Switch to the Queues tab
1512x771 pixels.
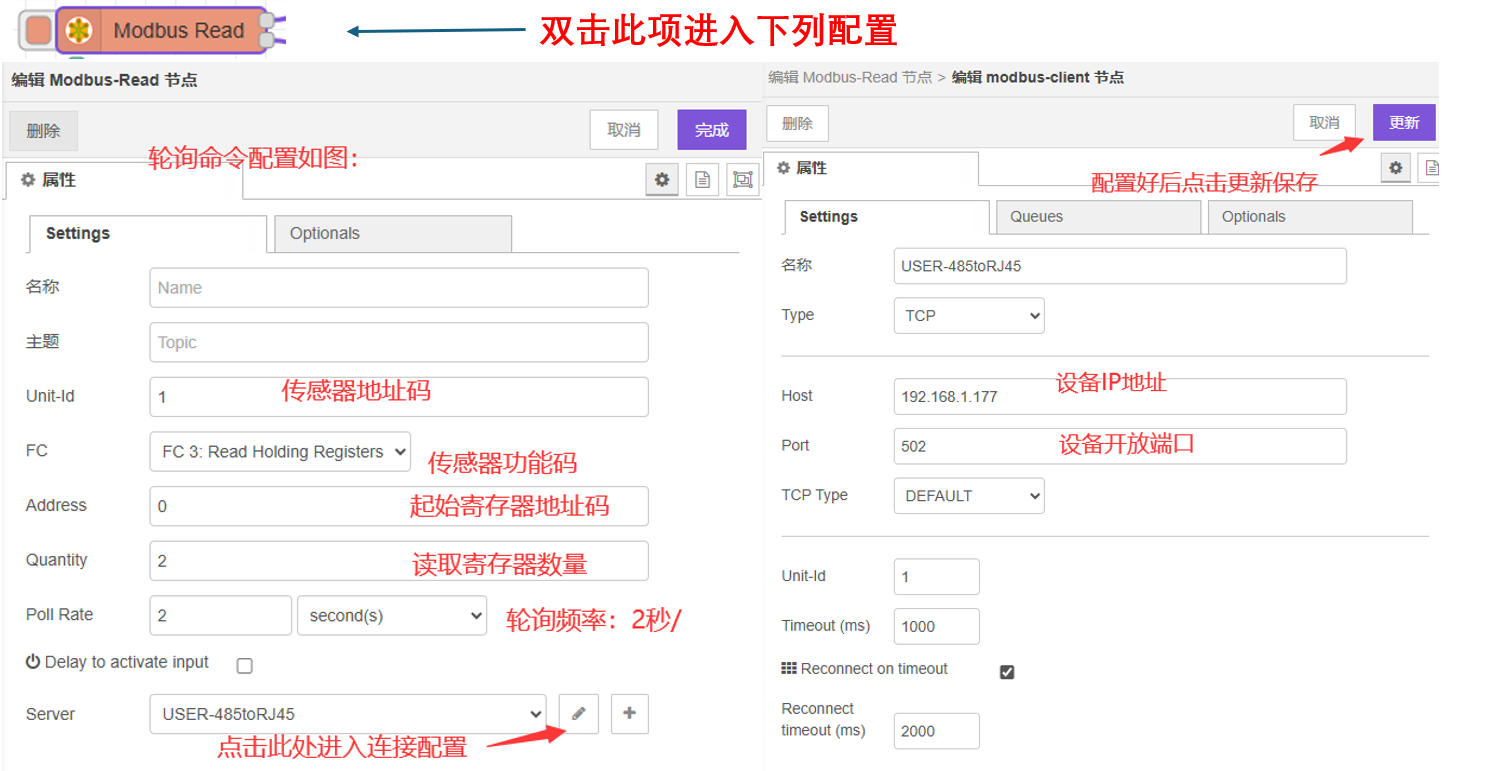pos(1097,217)
